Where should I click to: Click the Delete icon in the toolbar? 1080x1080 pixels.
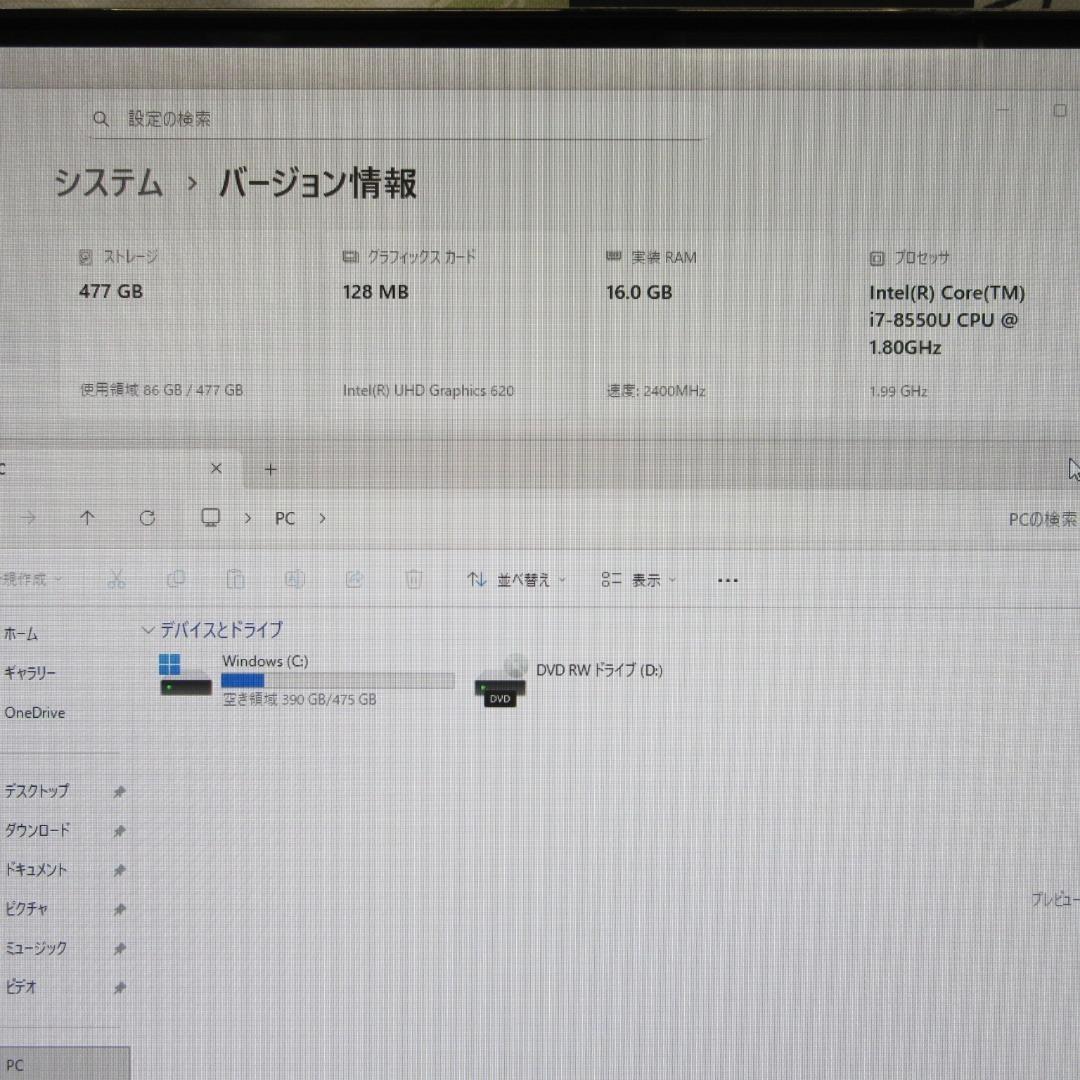413,579
